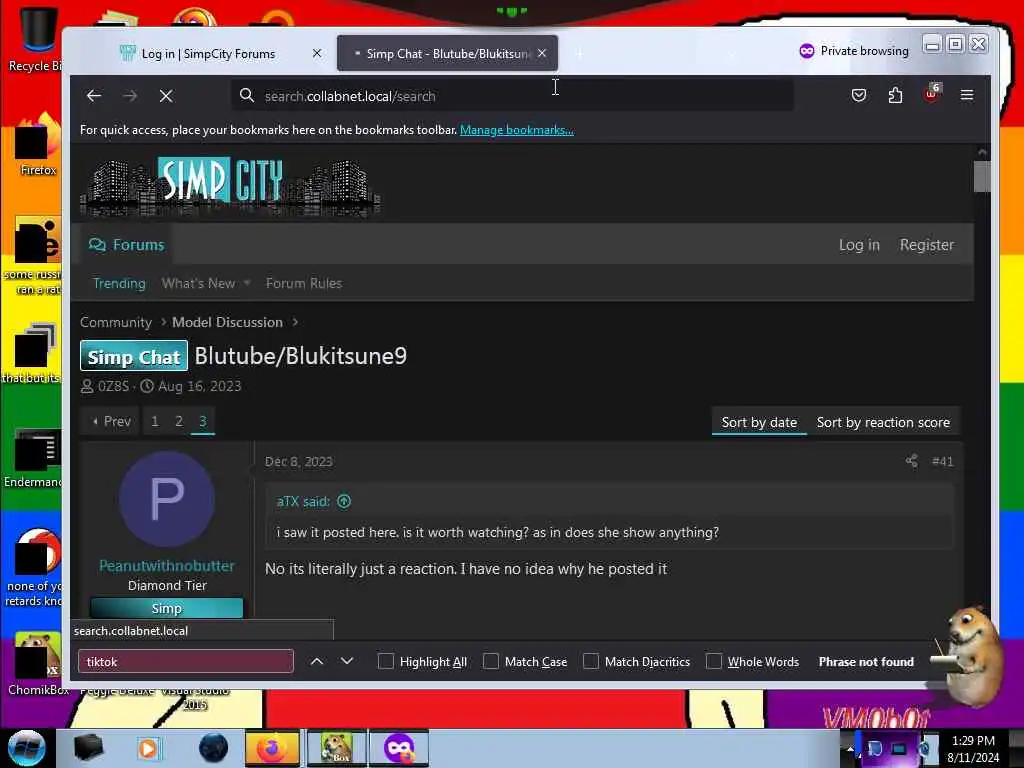Click the share icon on post #41

912,461
